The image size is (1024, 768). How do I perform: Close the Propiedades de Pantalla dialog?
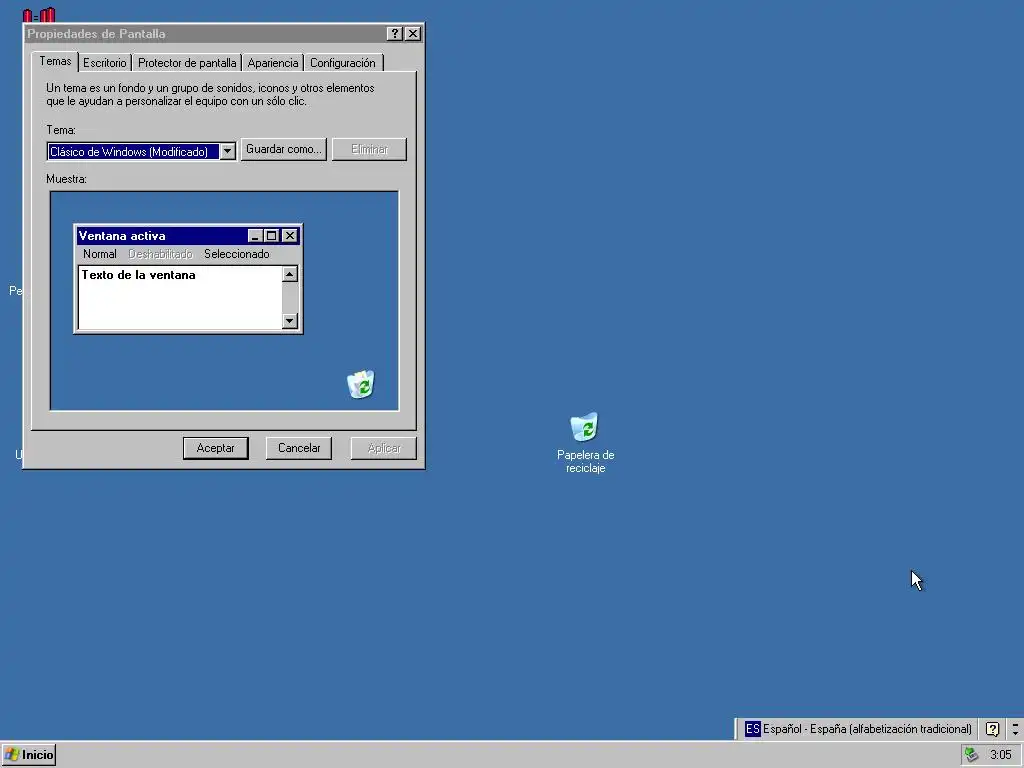click(x=413, y=34)
